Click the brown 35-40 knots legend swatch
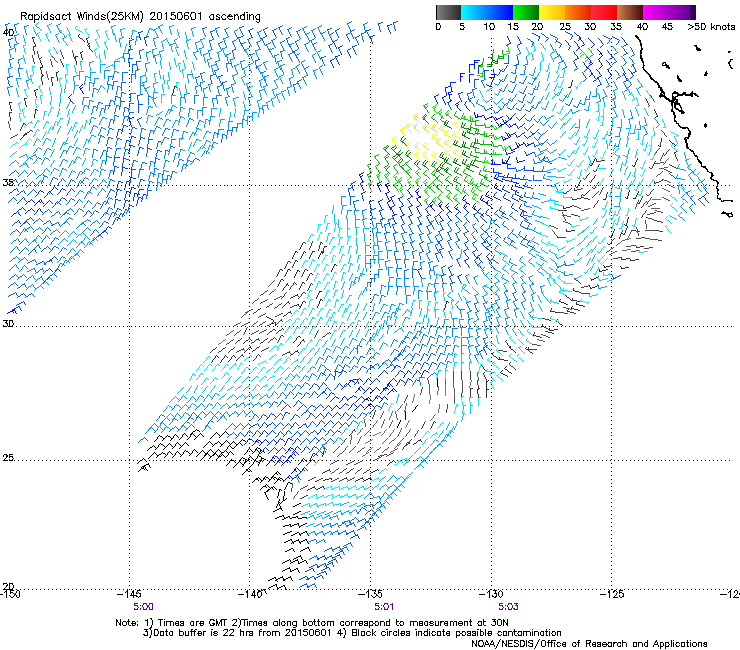The height and width of the screenshot is (650, 740). point(630,12)
